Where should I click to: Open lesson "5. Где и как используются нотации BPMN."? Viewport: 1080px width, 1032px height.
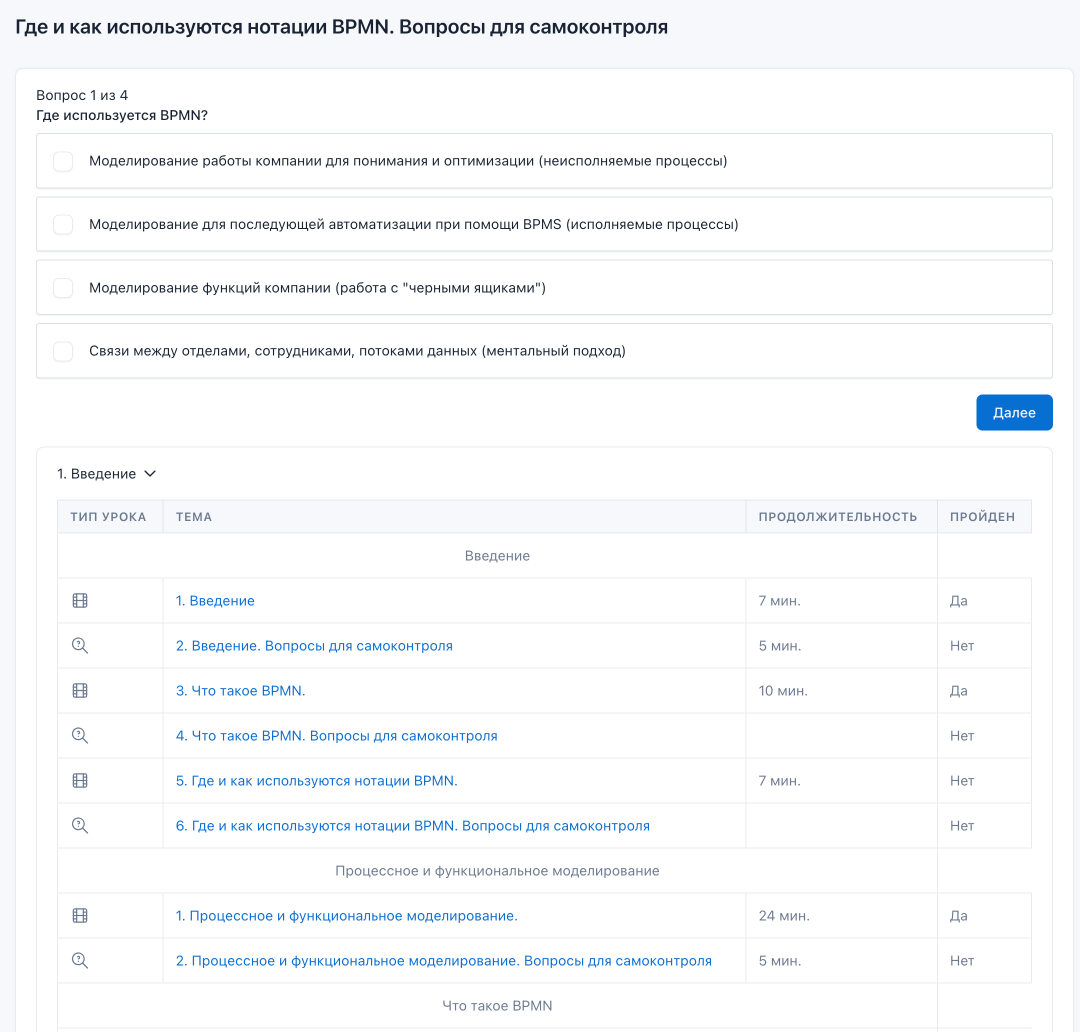(x=316, y=781)
